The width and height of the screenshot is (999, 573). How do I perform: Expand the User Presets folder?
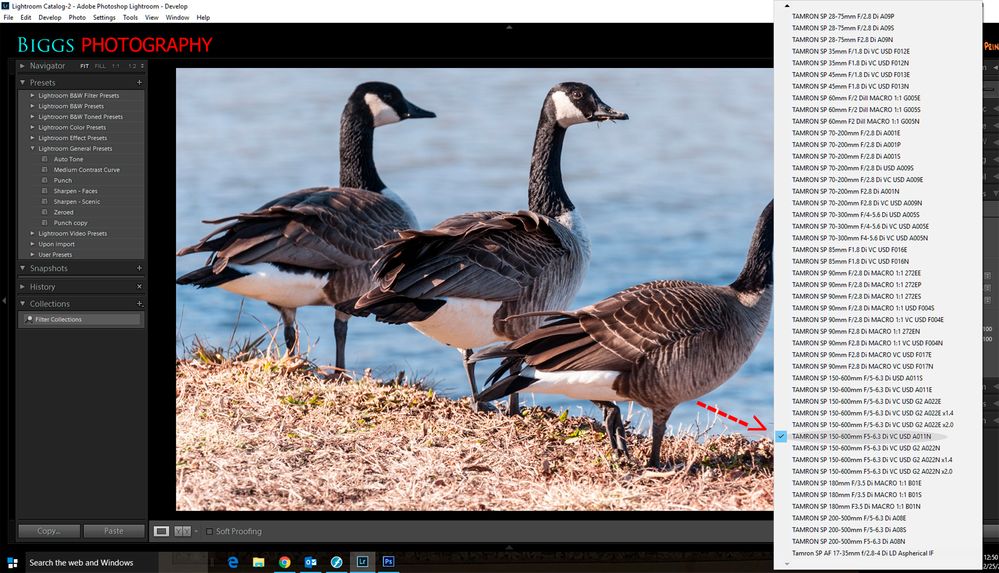click(x=32, y=254)
